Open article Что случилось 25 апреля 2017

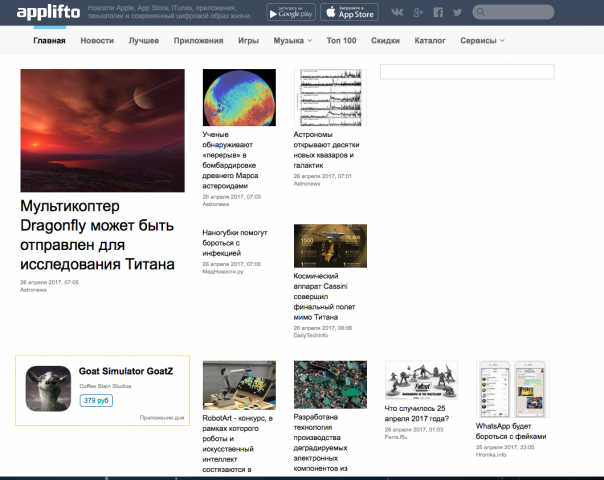tap(417, 413)
